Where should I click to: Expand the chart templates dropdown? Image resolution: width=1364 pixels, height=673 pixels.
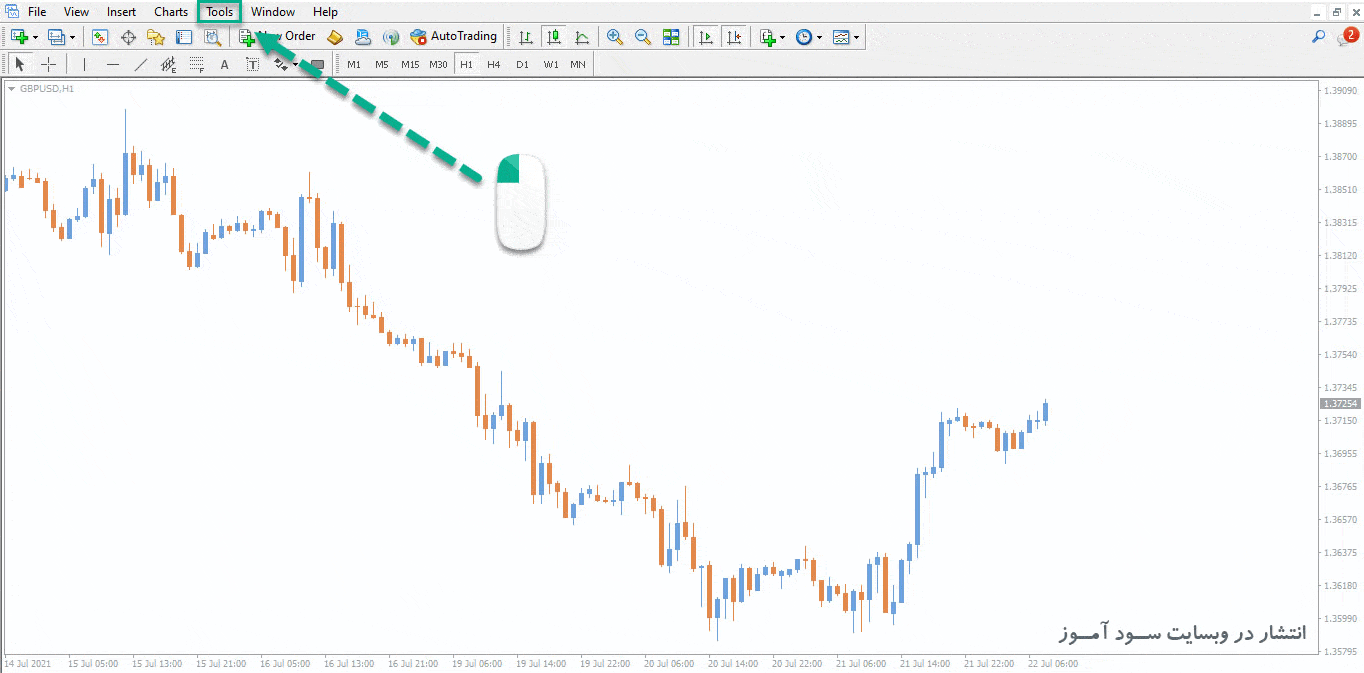pos(856,37)
